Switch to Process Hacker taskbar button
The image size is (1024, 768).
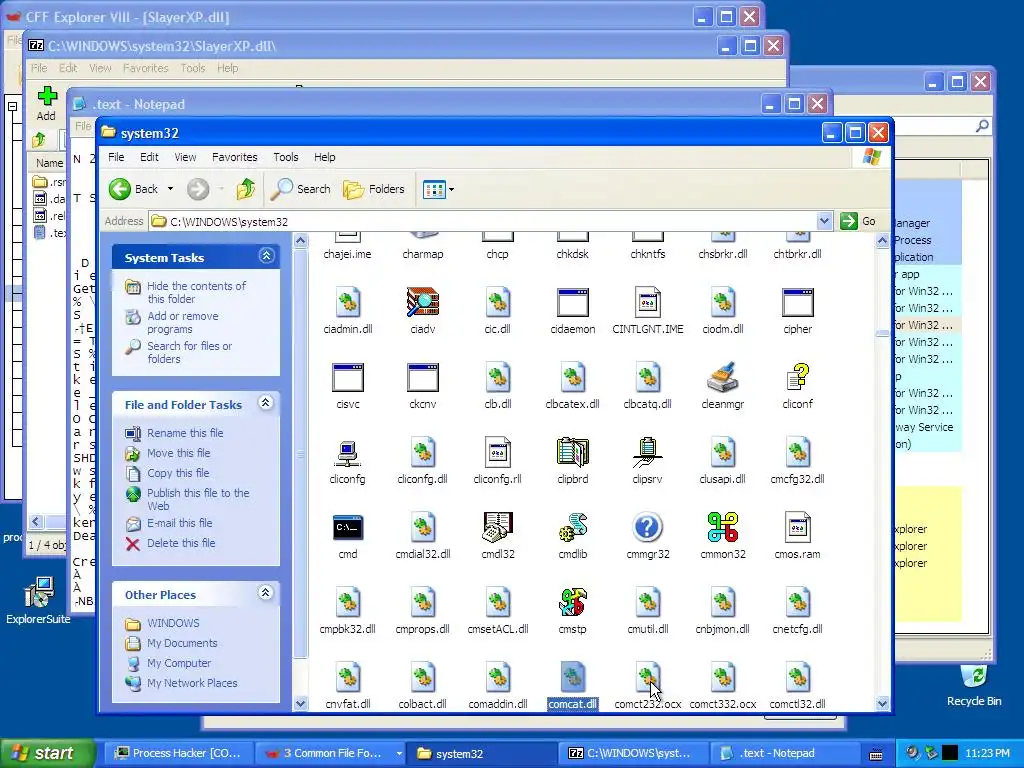point(180,753)
